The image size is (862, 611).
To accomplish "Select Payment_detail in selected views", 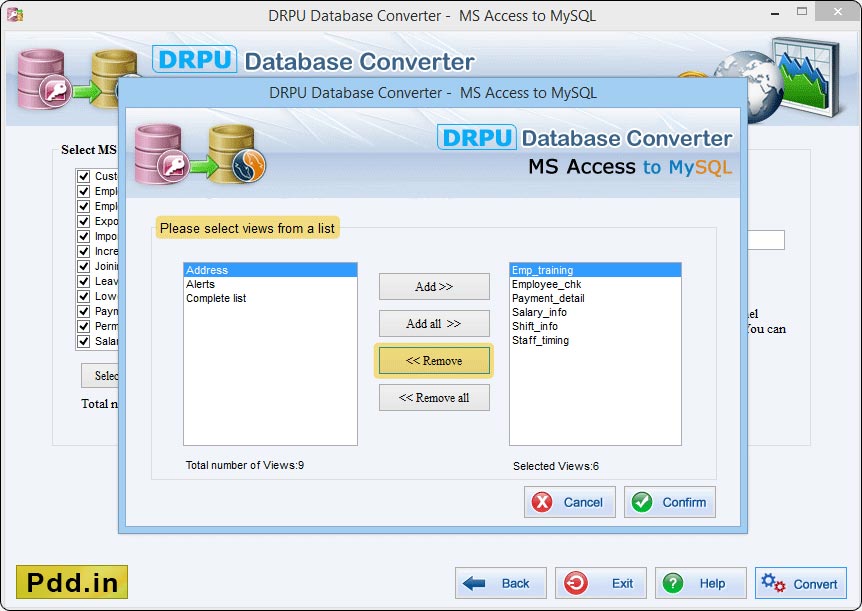I will pyautogui.click(x=595, y=298).
